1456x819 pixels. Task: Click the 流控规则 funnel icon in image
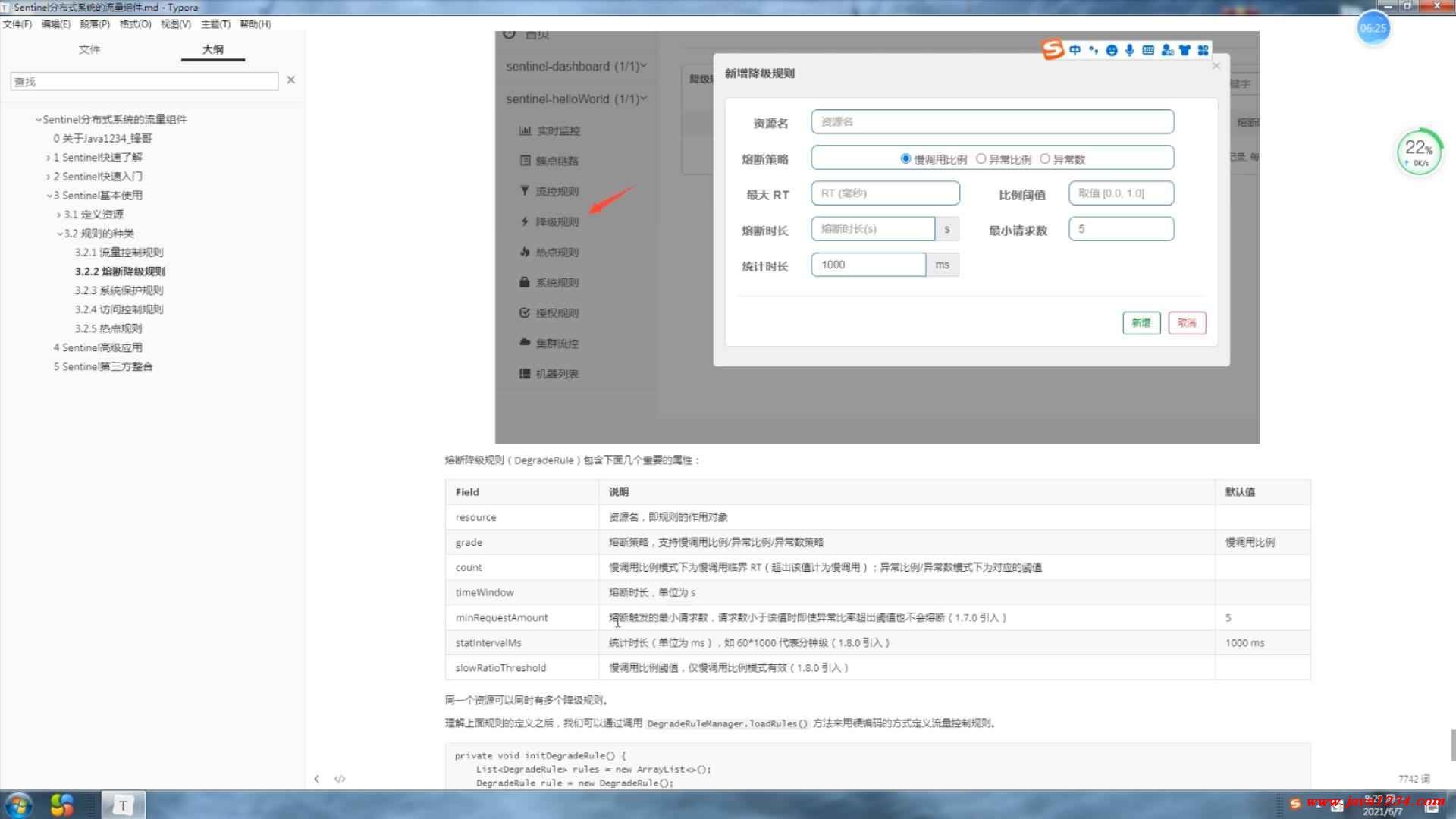525,191
